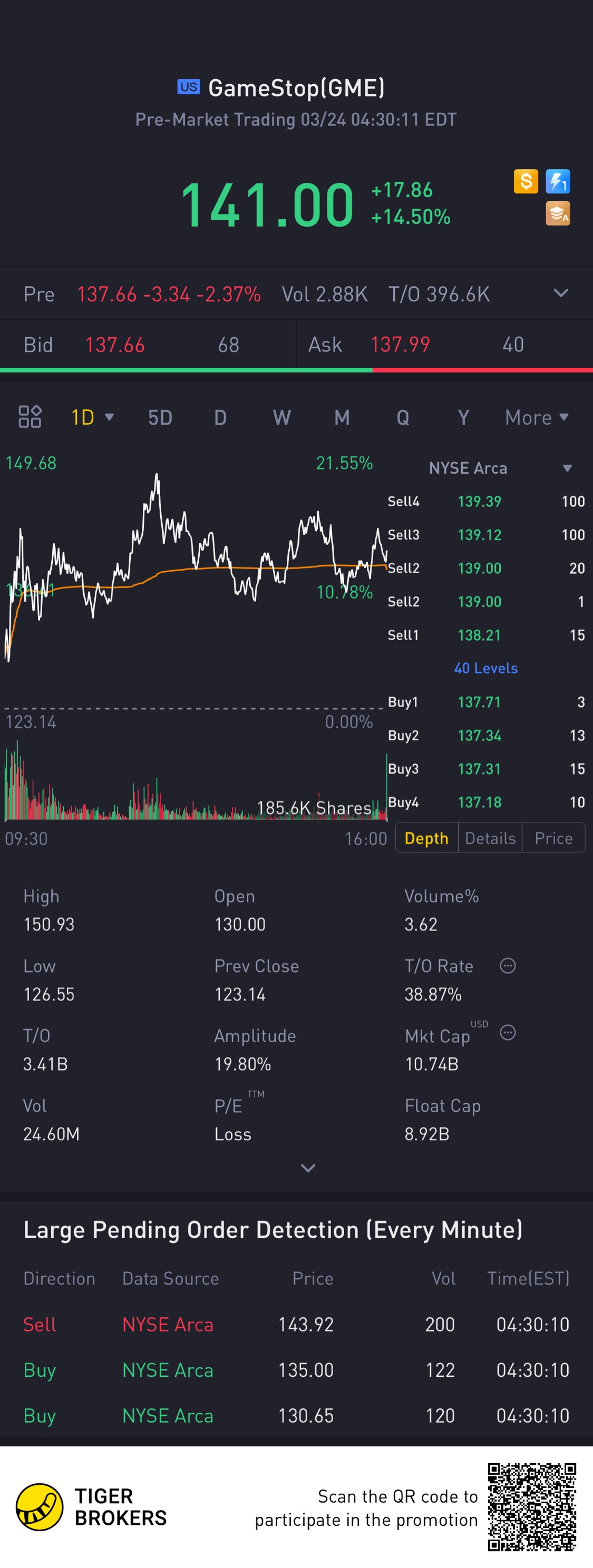Image resolution: width=593 pixels, height=1568 pixels.
Task: Tap the stacked layers A badge
Action: coord(558,213)
